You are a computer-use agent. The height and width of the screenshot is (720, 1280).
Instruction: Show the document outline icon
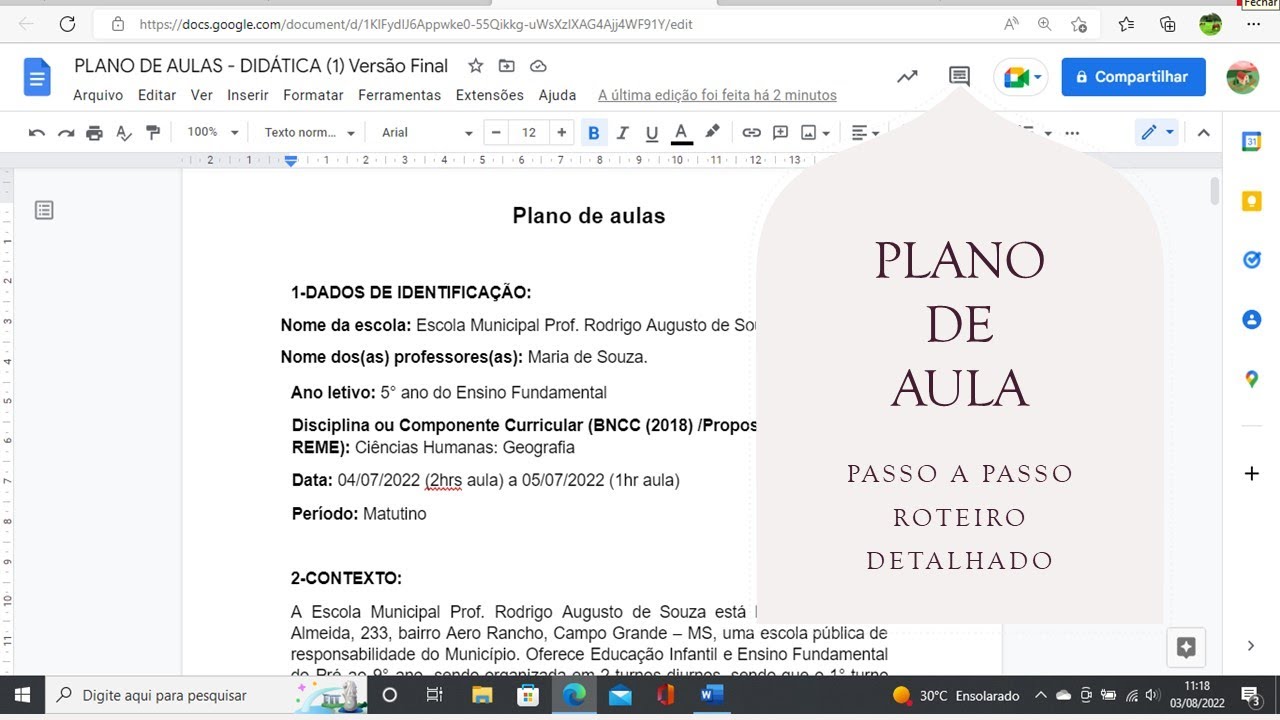pos(44,210)
